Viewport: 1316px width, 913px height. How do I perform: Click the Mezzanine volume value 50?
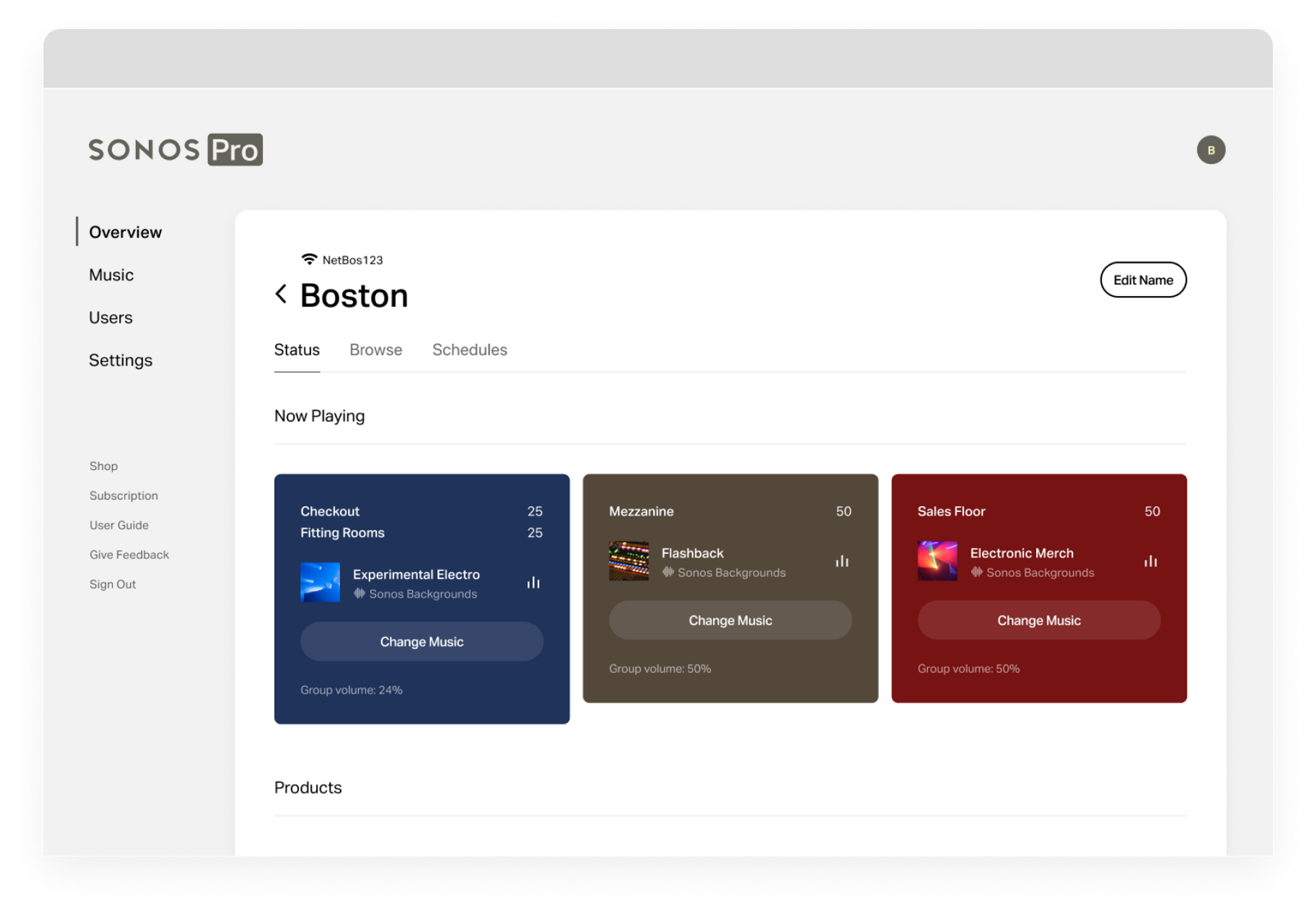(843, 512)
